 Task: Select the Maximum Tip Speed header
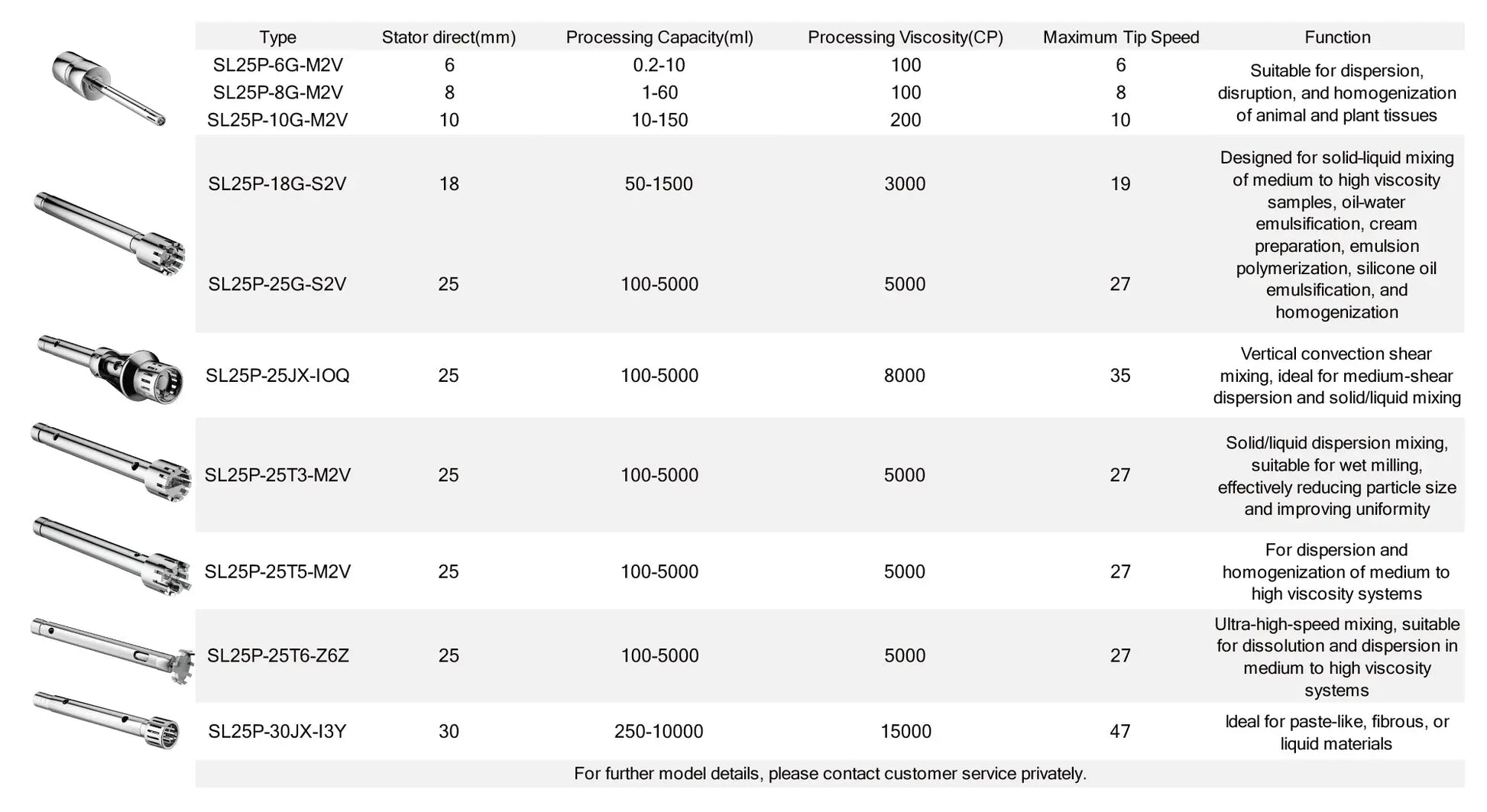point(1121,37)
